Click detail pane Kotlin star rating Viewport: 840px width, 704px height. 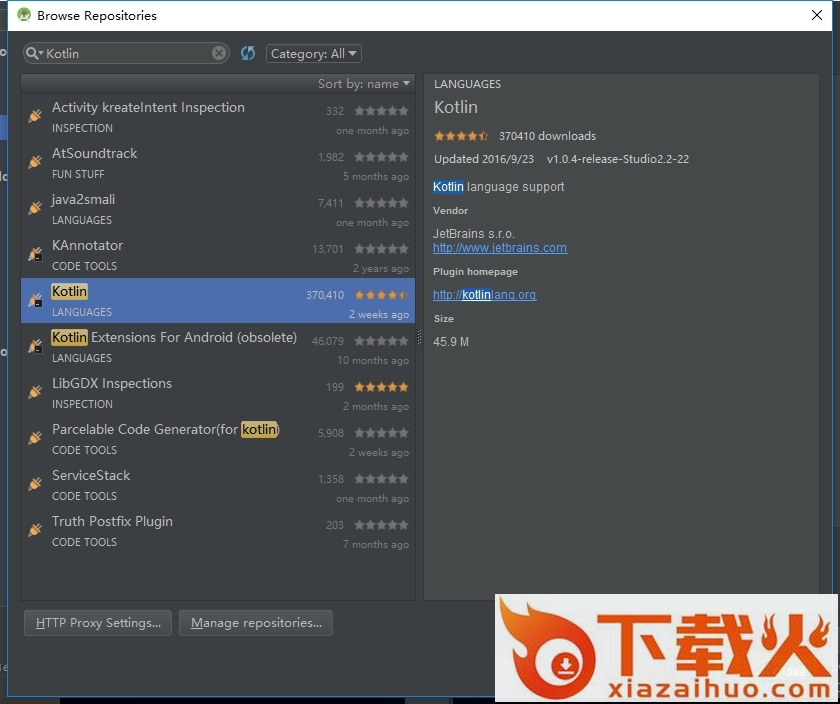pyautogui.click(x=461, y=136)
